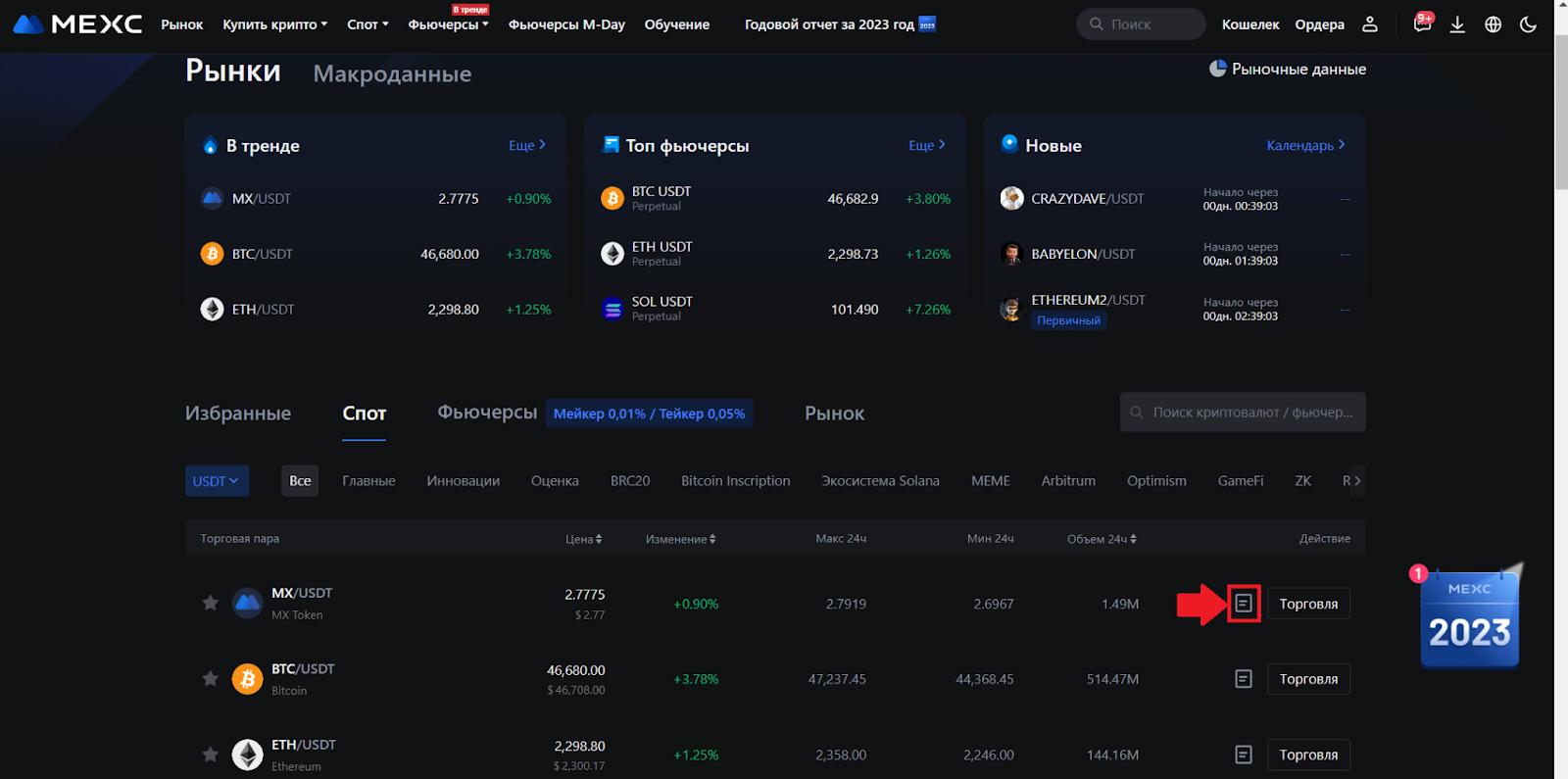1568x779 pixels.
Task: Expand the Спот header dropdown
Action: point(367,24)
